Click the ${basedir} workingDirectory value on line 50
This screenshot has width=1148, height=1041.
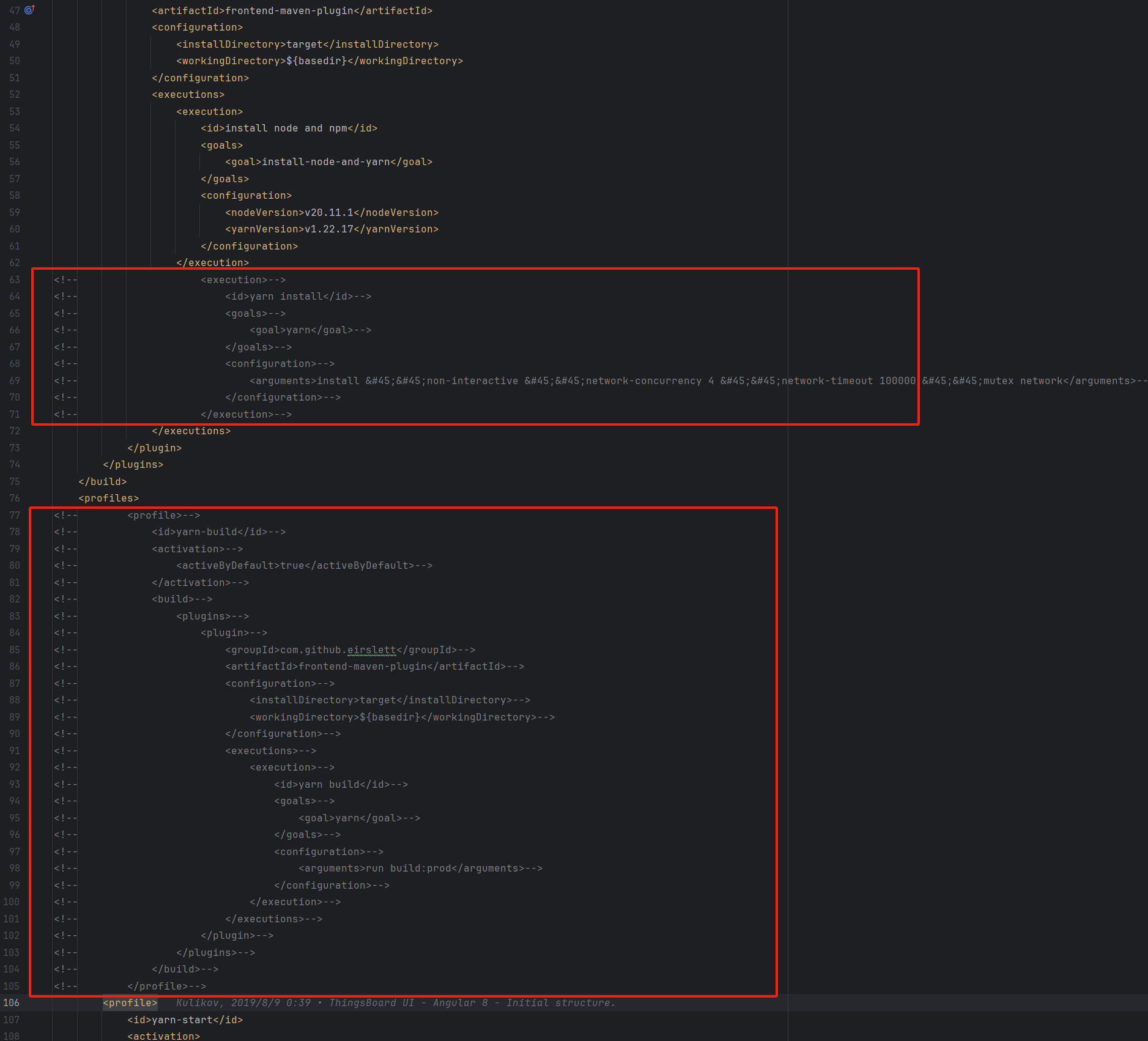316,61
